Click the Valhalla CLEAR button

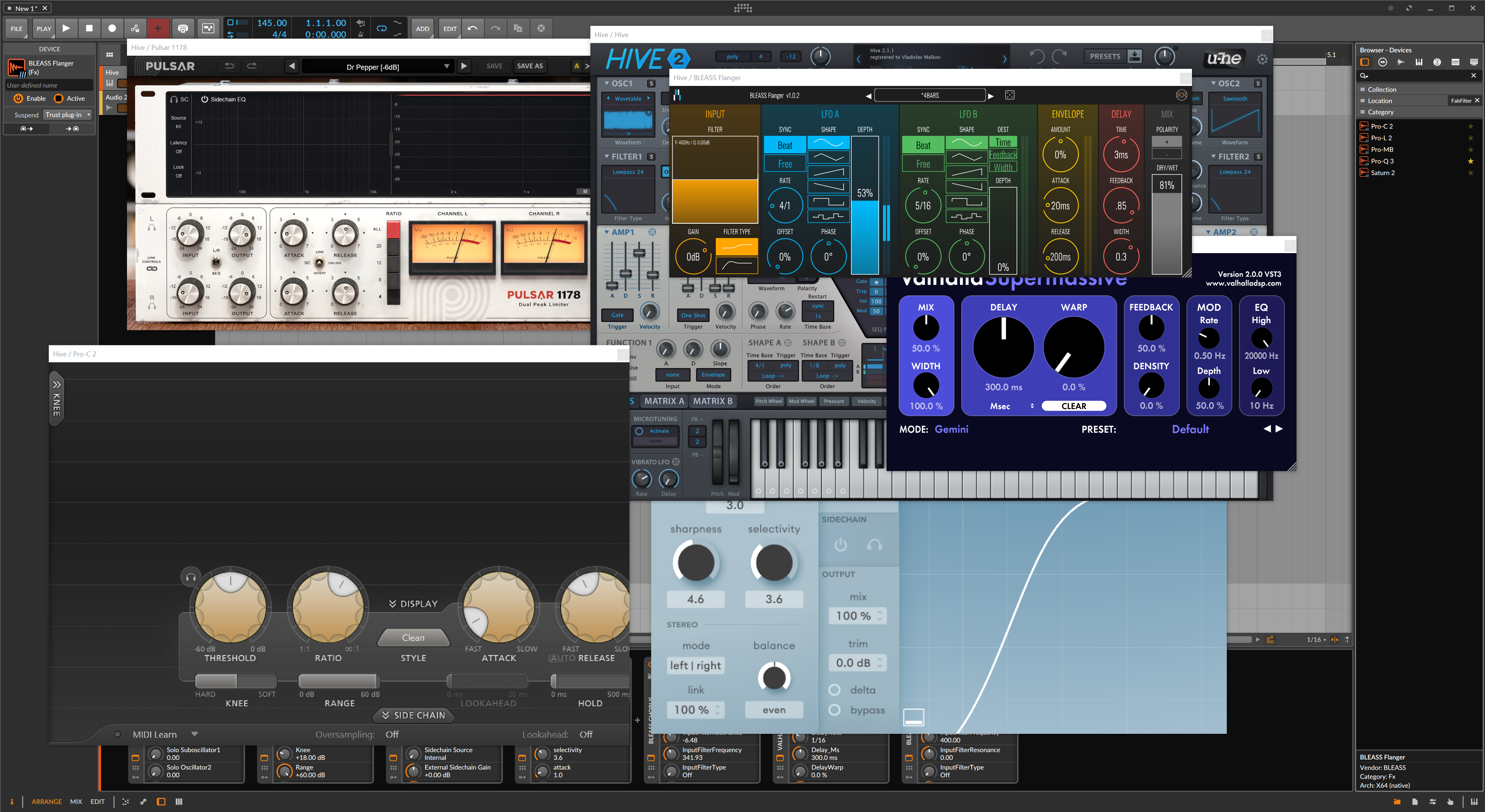(1073, 406)
